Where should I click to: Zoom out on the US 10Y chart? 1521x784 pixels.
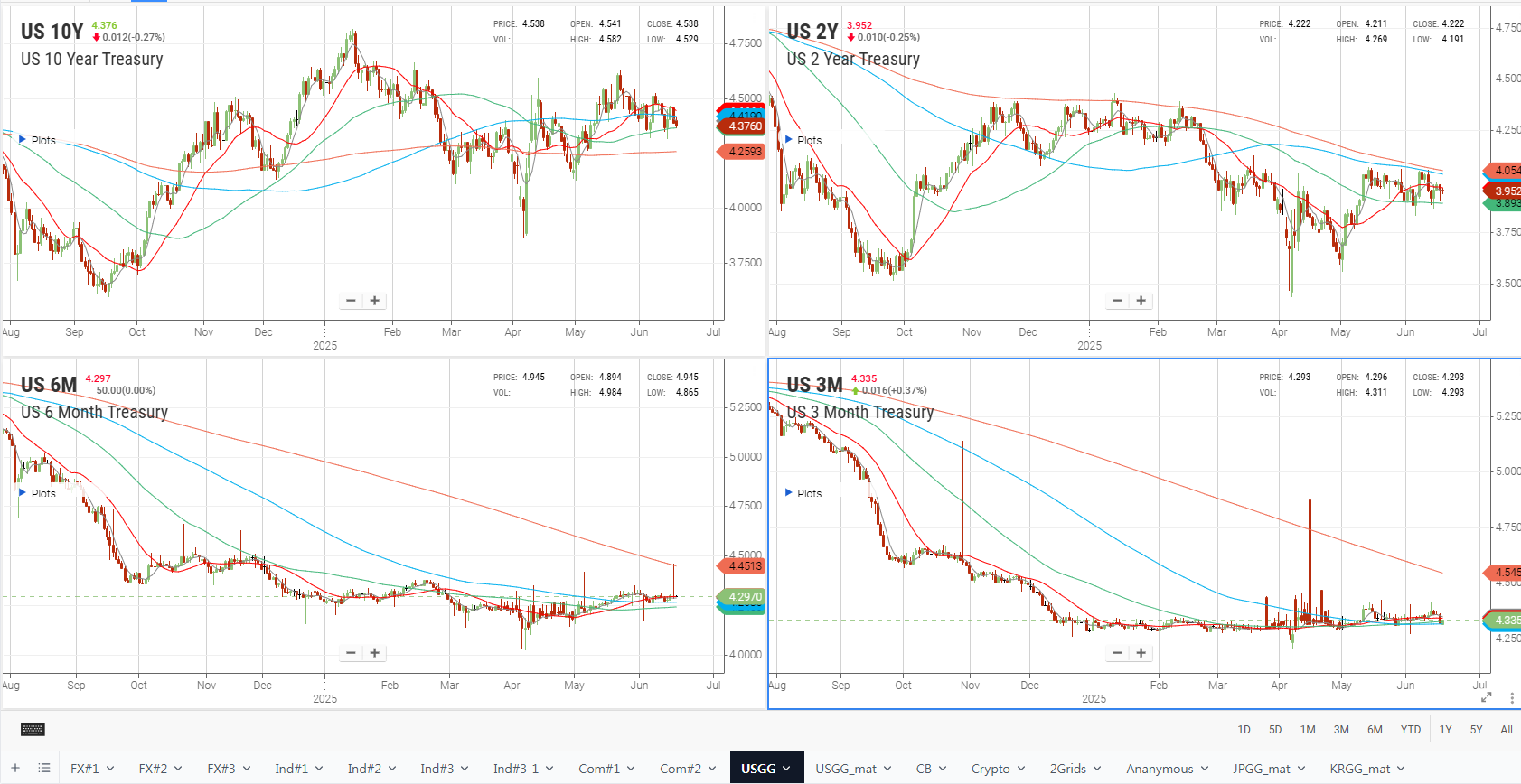click(351, 301)
